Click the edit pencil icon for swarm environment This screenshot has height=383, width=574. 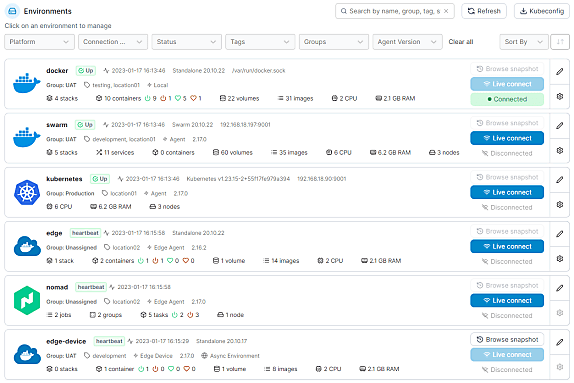coord(559,126)
